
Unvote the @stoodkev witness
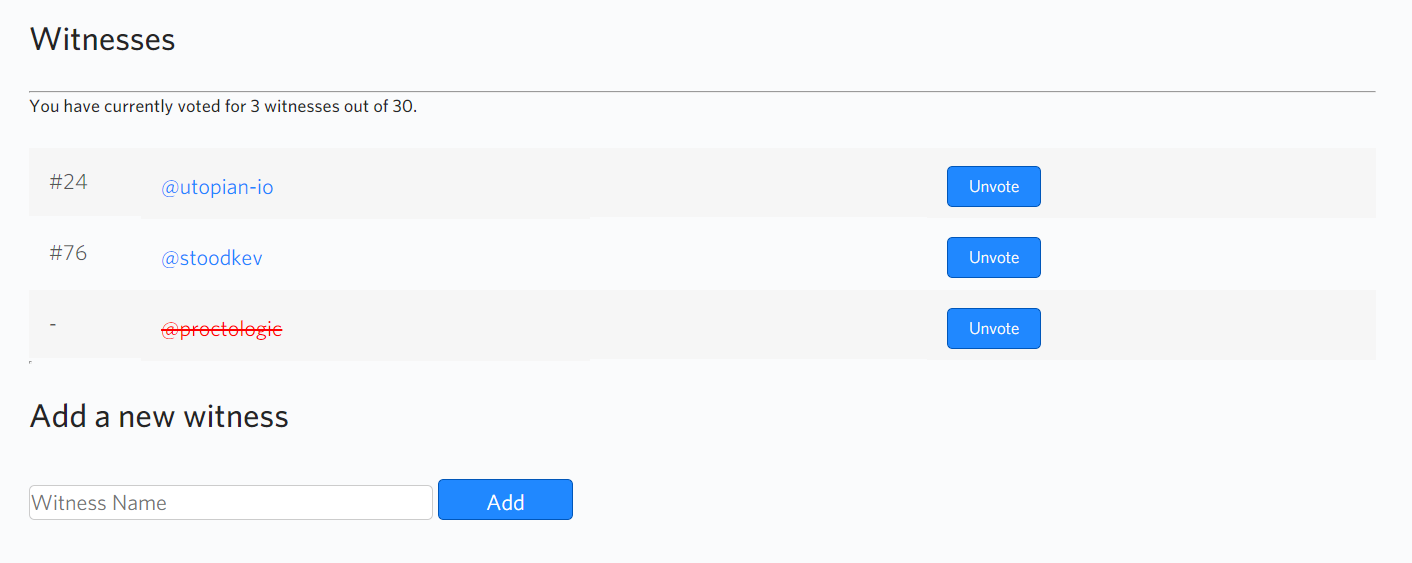[993, 258]
